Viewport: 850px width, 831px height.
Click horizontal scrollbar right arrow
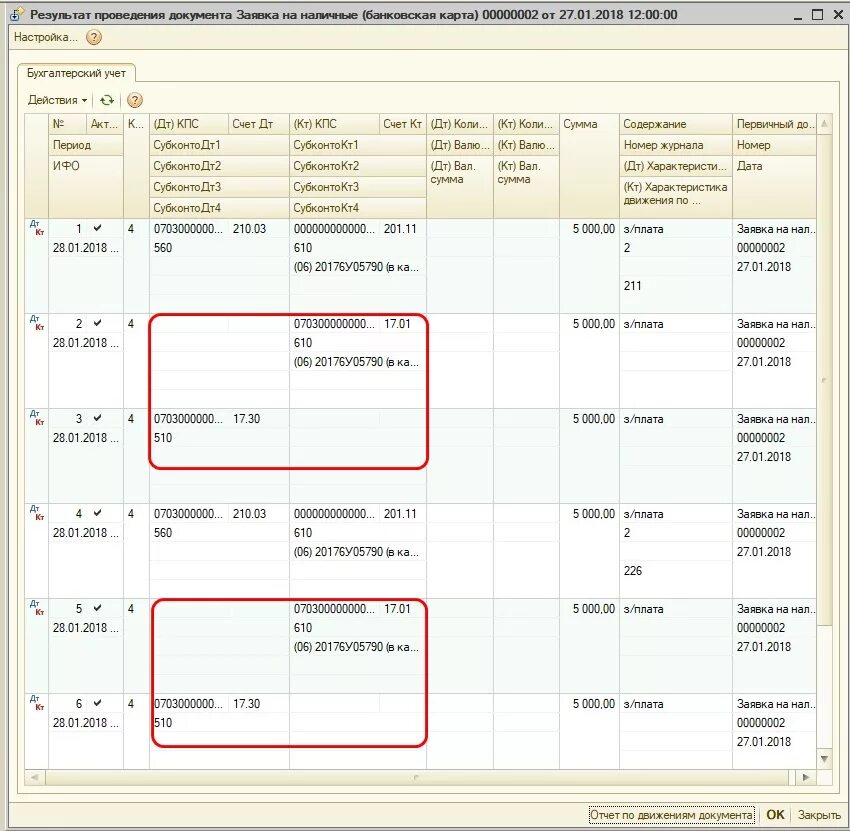pyautogui.click(x=806, y=777)
